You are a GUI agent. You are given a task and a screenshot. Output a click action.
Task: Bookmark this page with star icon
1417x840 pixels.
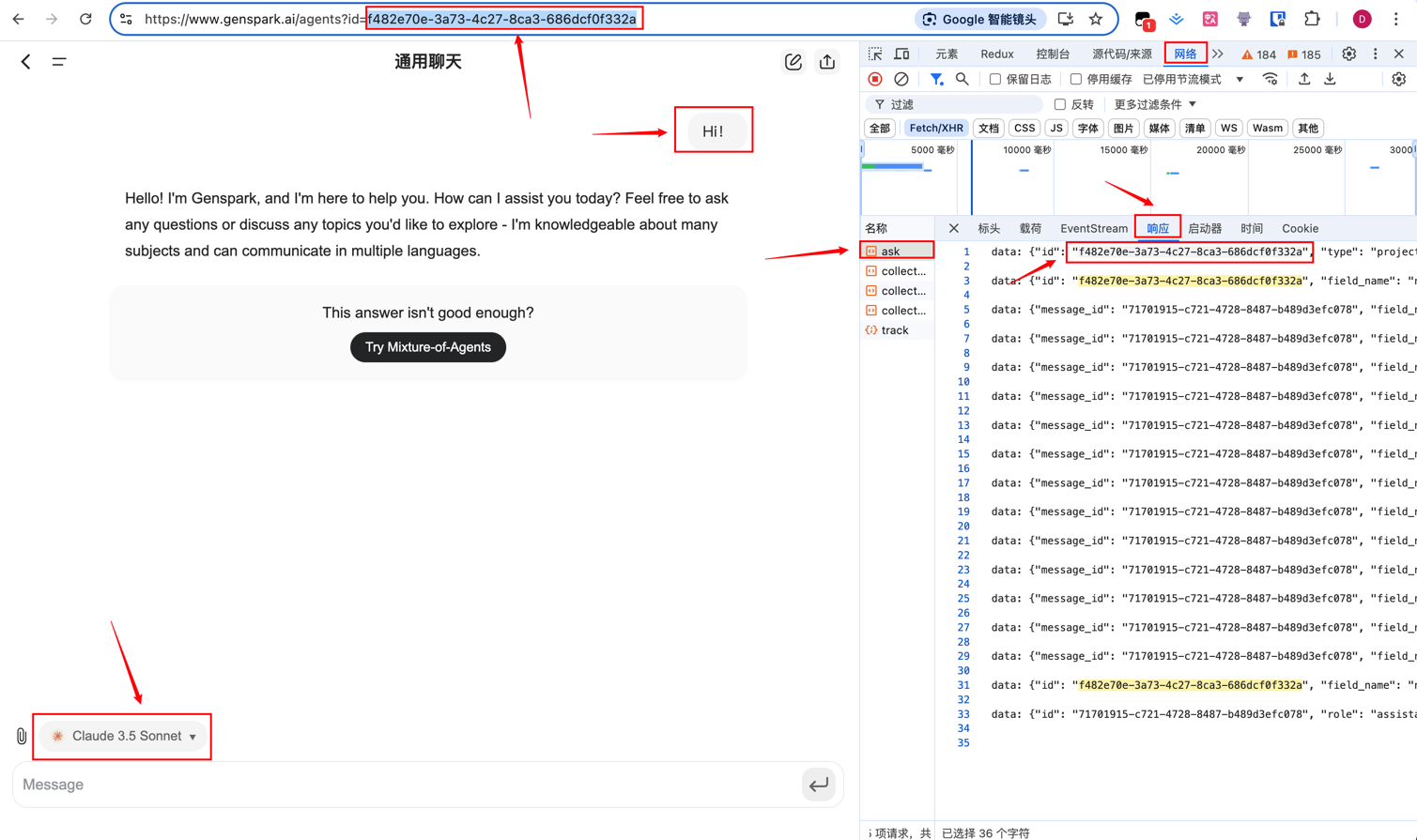click(x=1096, y=19)
